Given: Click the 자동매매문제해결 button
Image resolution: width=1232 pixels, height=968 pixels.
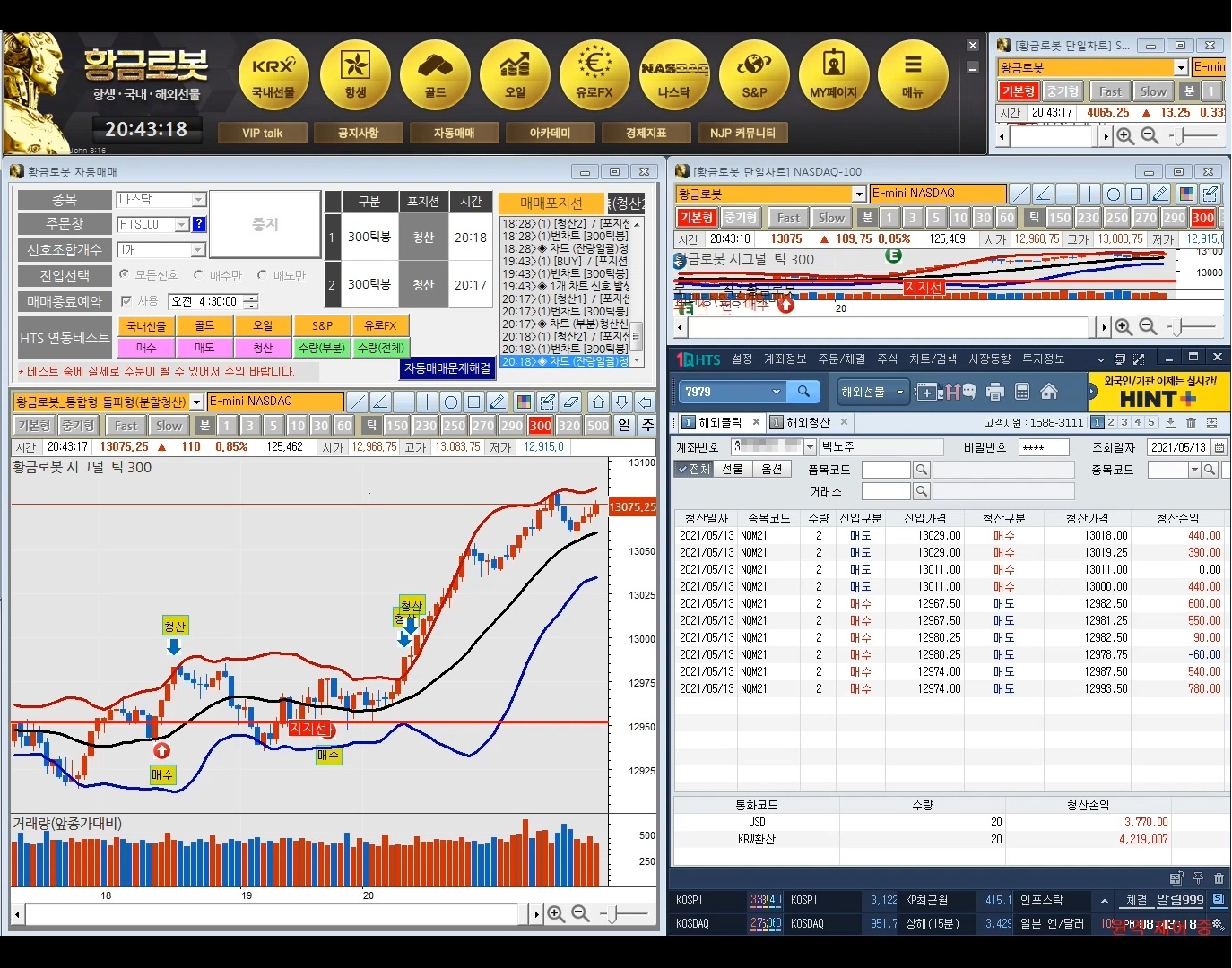Looking at the screenshot, I should [447, 367].
